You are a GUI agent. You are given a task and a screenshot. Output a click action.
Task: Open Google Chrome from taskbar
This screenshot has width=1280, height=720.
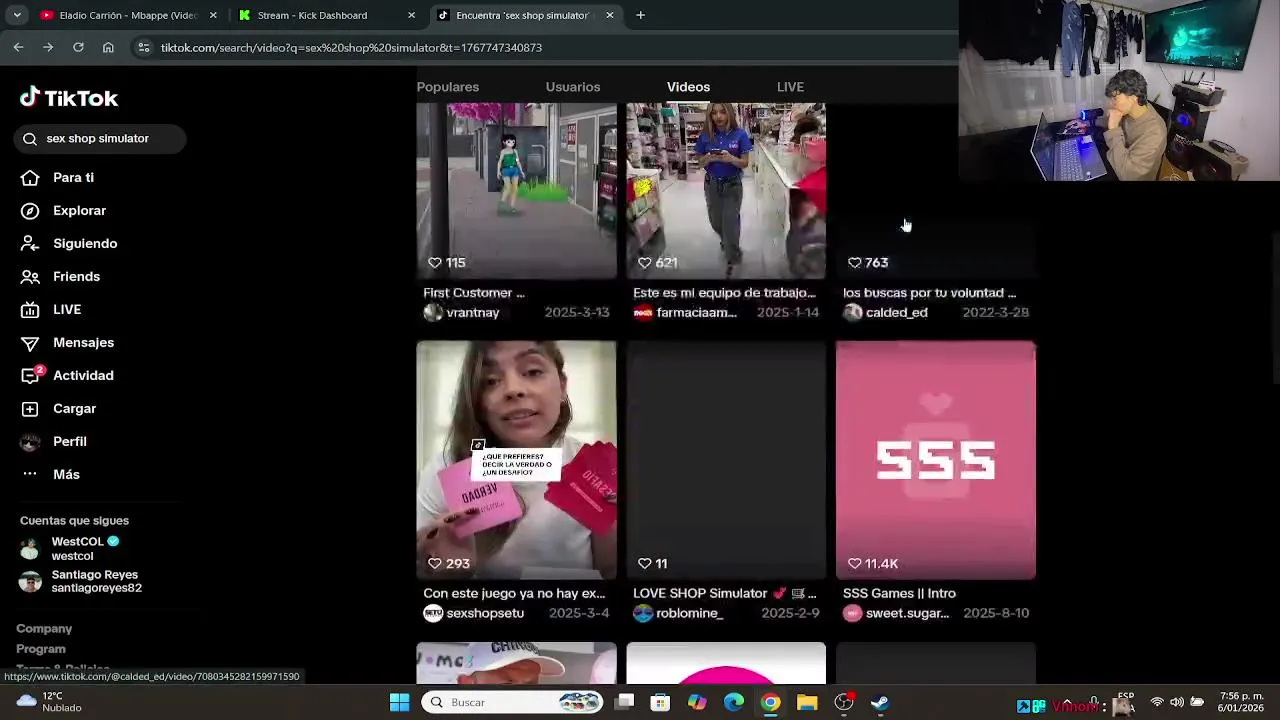[x=770, y=702]
